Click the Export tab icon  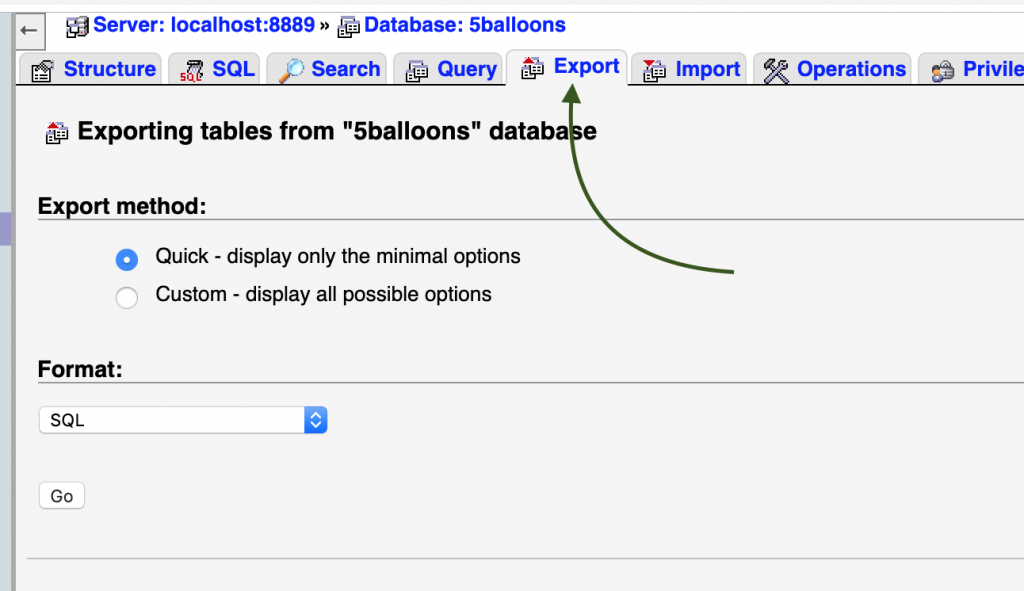(531, 66)
